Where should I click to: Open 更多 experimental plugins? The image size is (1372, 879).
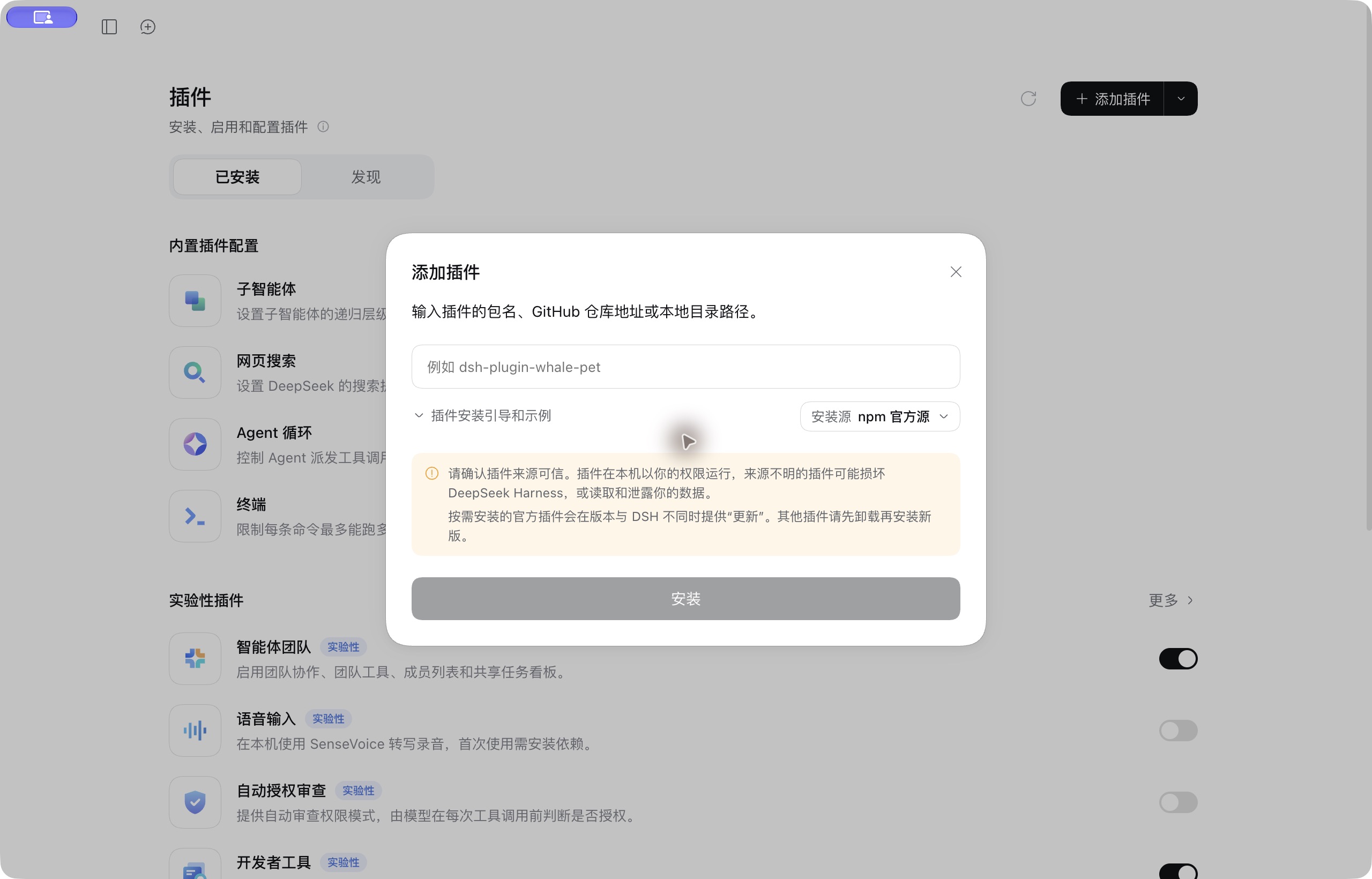tap(1170, 600)
